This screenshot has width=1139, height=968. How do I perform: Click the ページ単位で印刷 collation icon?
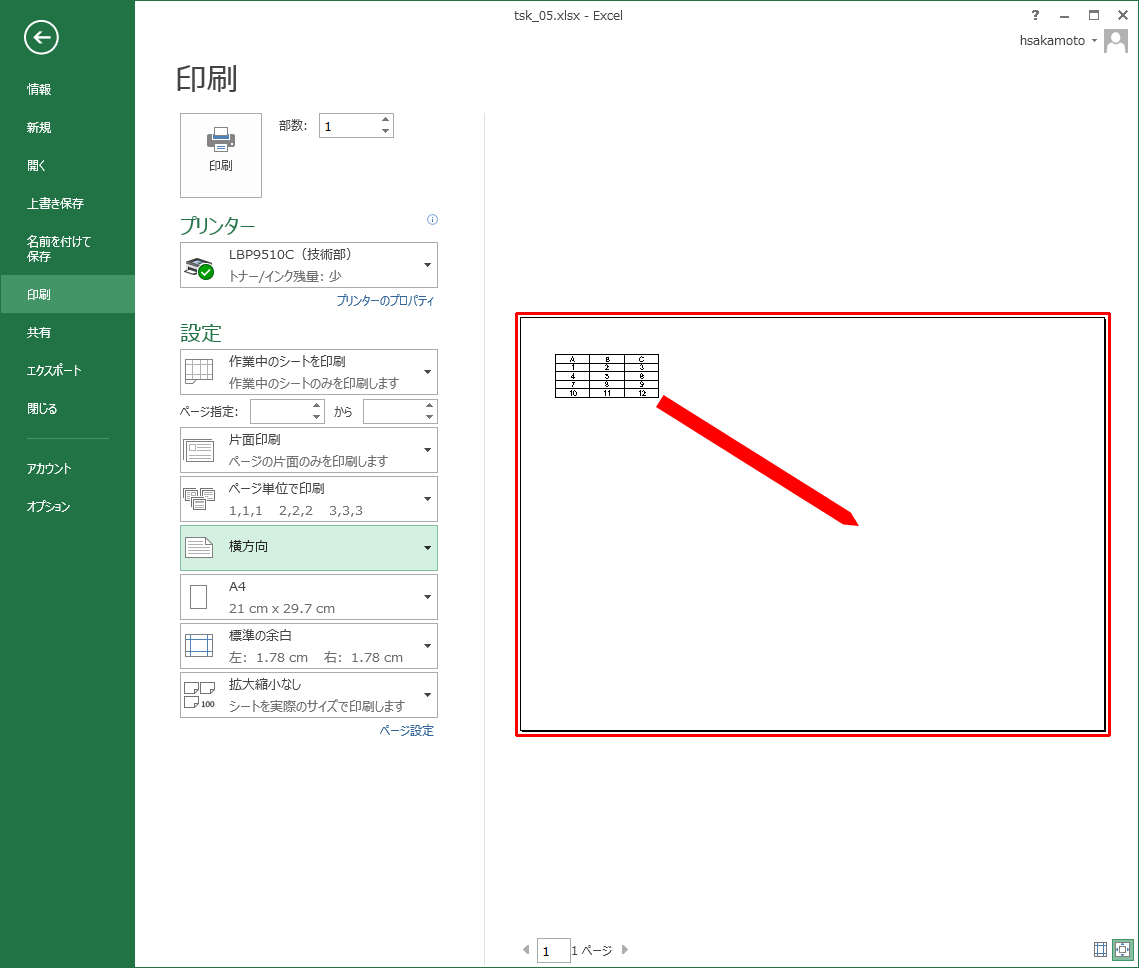(200, 499)
